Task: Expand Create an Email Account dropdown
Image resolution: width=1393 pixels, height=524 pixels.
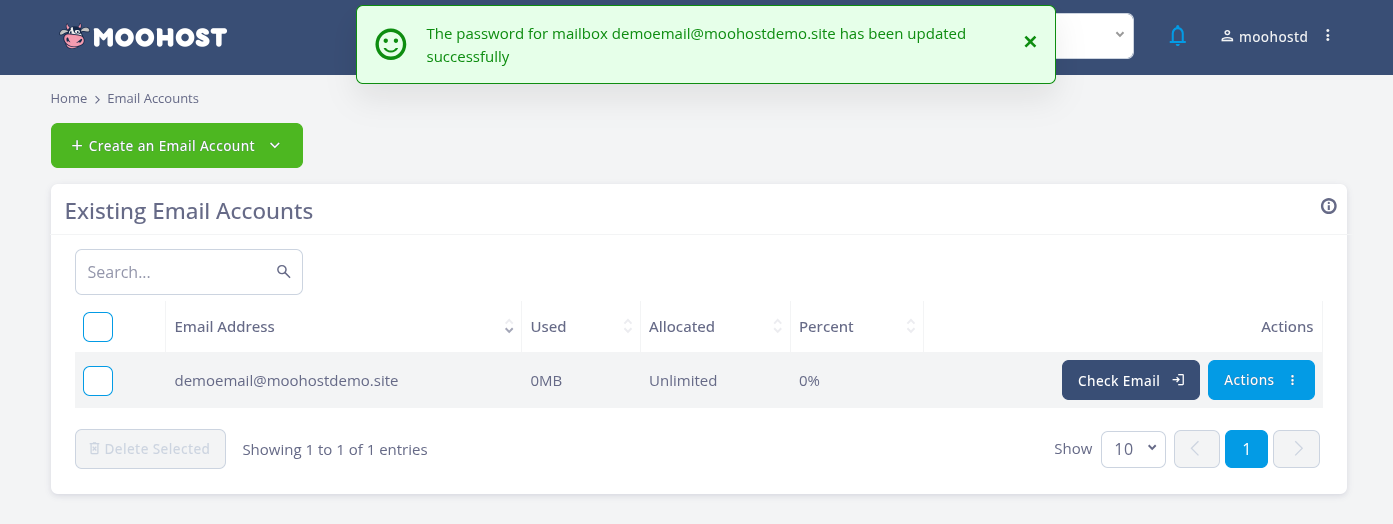Action: pos(275,146)
